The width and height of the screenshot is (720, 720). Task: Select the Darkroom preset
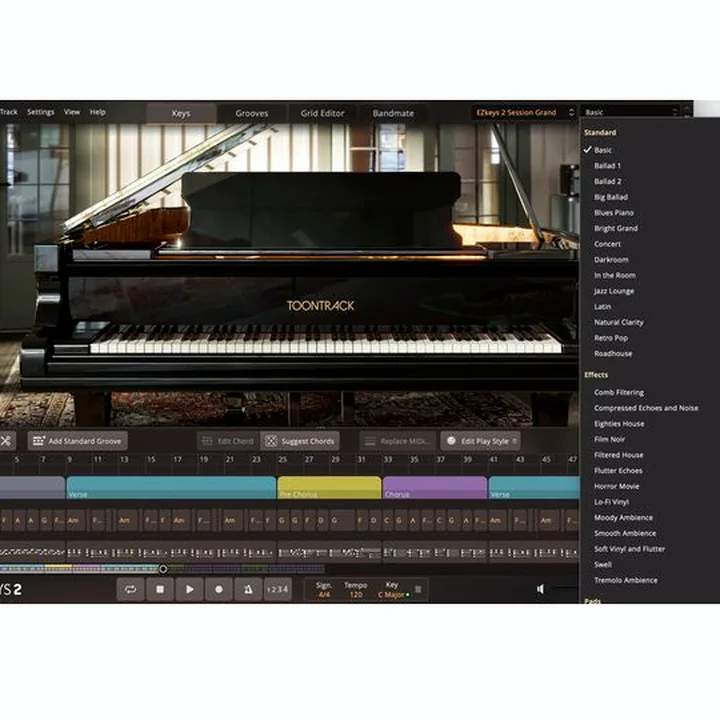click(x=611, y=259)
